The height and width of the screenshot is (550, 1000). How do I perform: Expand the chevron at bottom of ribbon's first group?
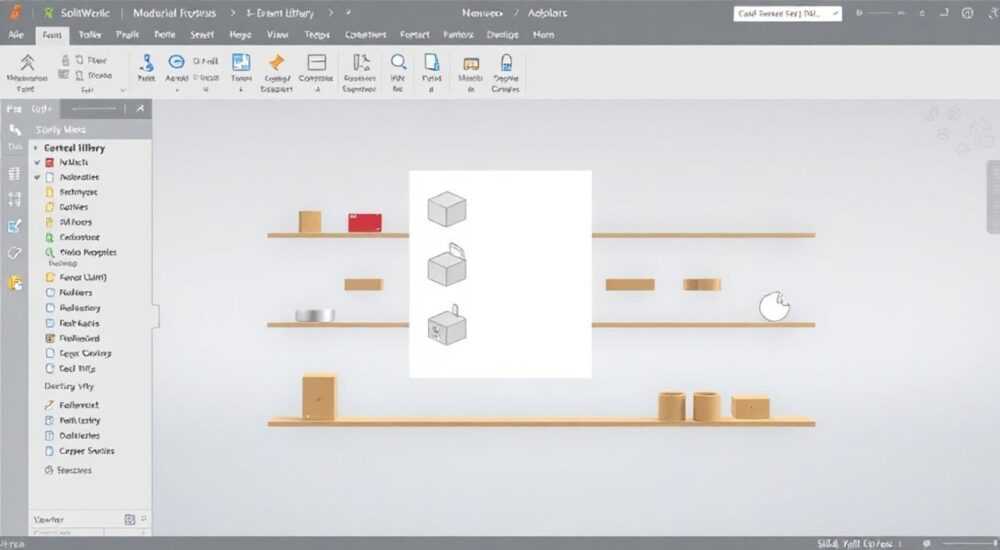[123, 91]
